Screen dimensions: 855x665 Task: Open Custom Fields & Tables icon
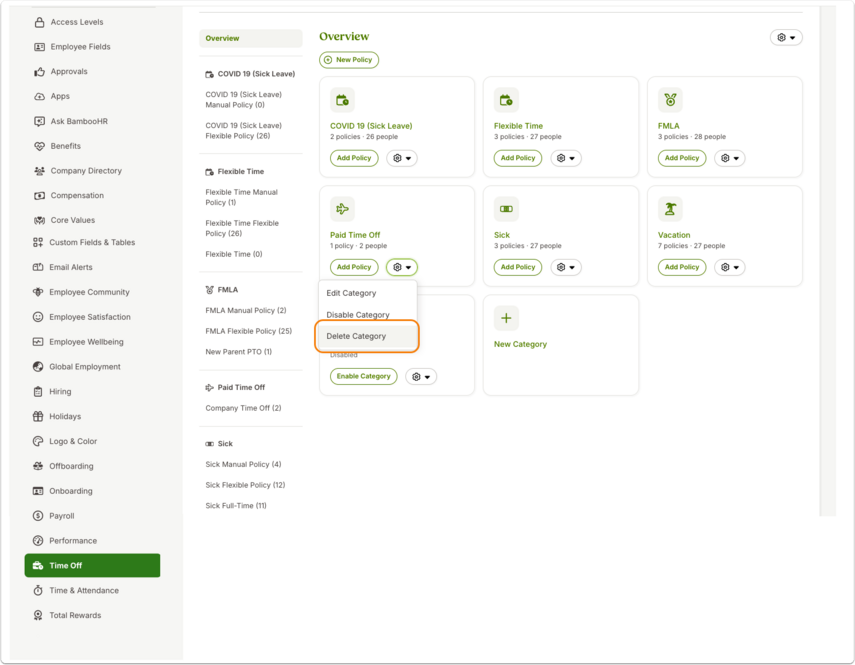38,243
